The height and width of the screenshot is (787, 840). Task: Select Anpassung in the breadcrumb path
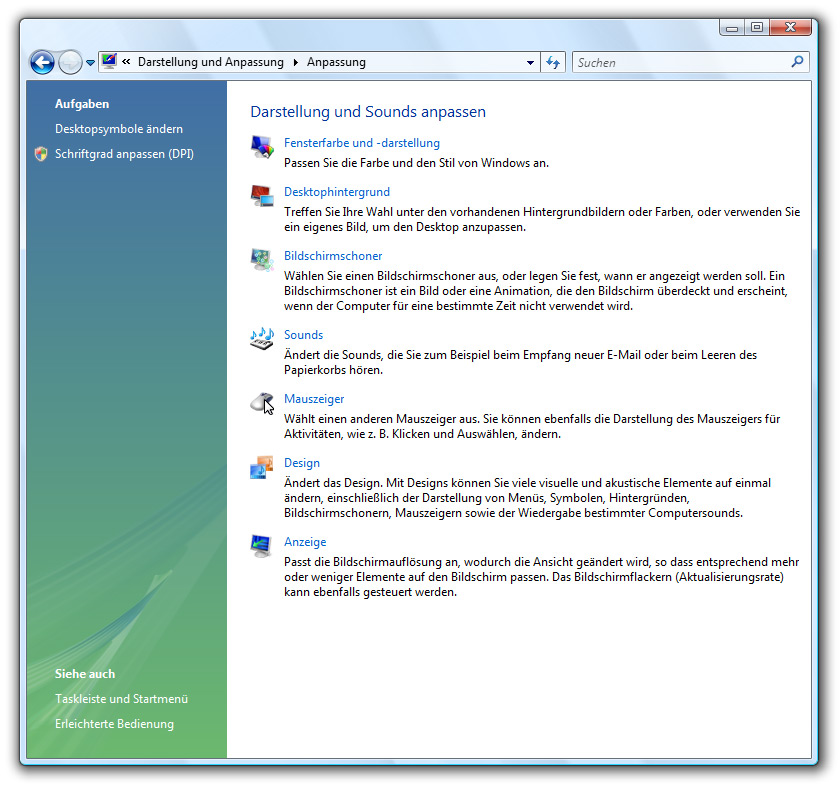coord(336,62)
